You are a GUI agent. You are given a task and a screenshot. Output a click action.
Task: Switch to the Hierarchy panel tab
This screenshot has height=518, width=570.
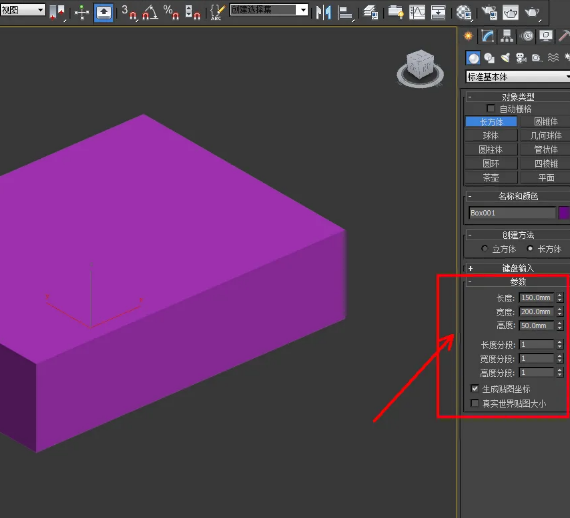[x=507, y=36]
